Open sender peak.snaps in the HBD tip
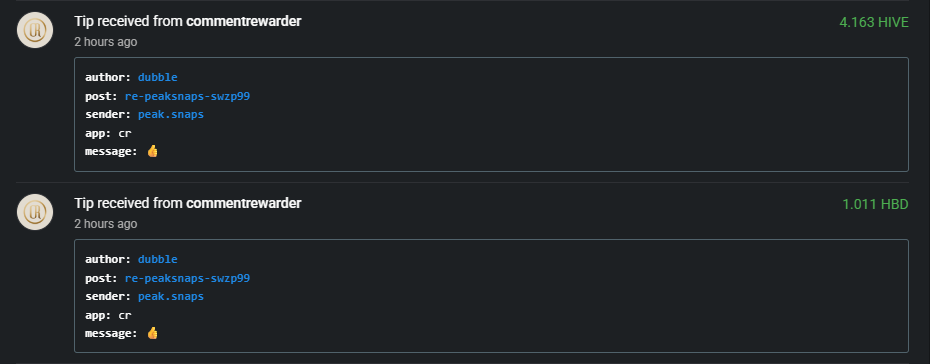Image resolution: width=930 pixels, height=364 pixels. (171, 296)
